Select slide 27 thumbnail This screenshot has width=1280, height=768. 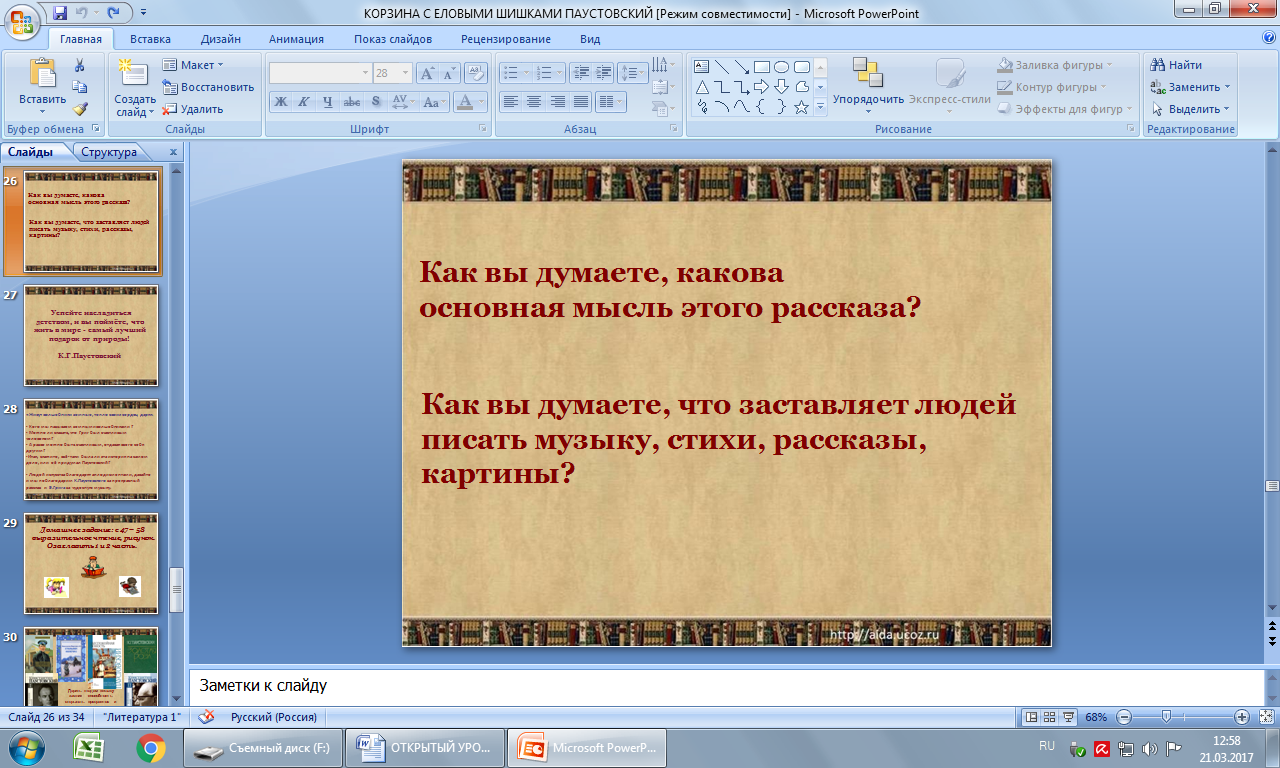91,336
